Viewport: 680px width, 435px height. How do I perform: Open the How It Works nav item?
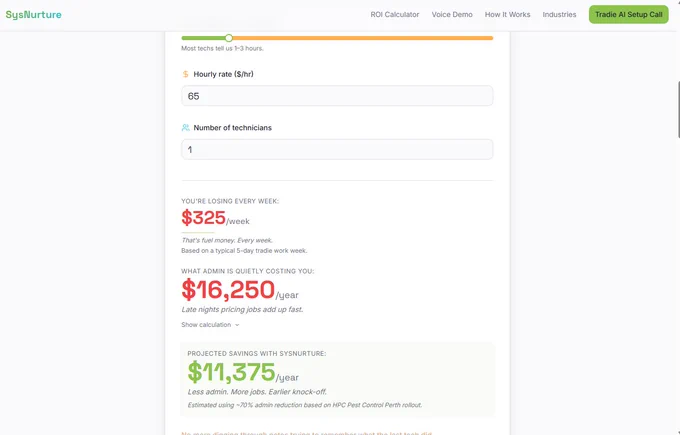(x=507, y=14)
